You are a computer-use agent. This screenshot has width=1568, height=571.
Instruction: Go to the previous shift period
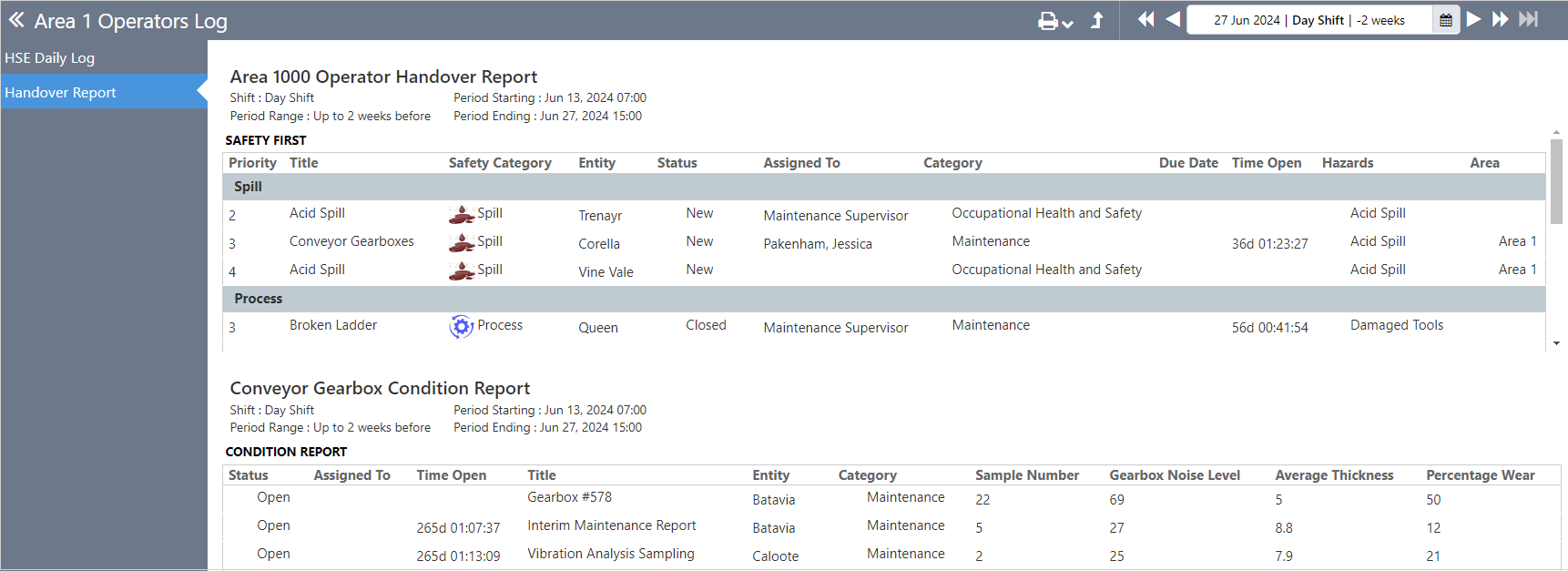point(1173,19)
